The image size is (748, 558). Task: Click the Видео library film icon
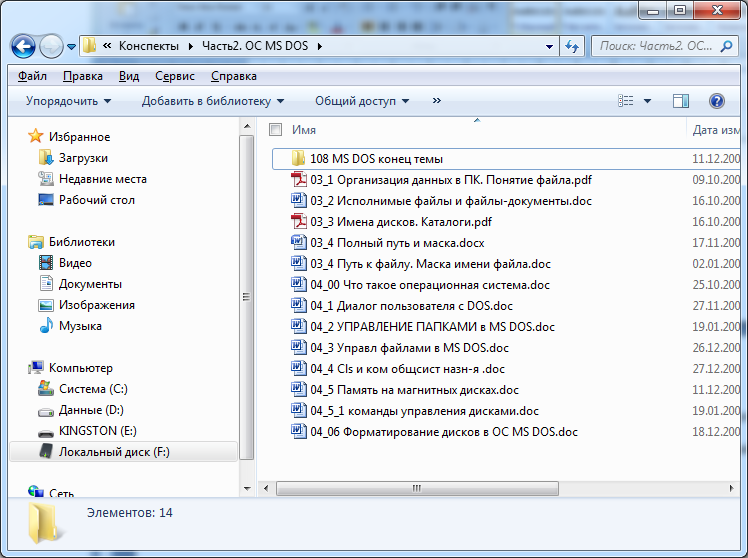tap(46, 262)
